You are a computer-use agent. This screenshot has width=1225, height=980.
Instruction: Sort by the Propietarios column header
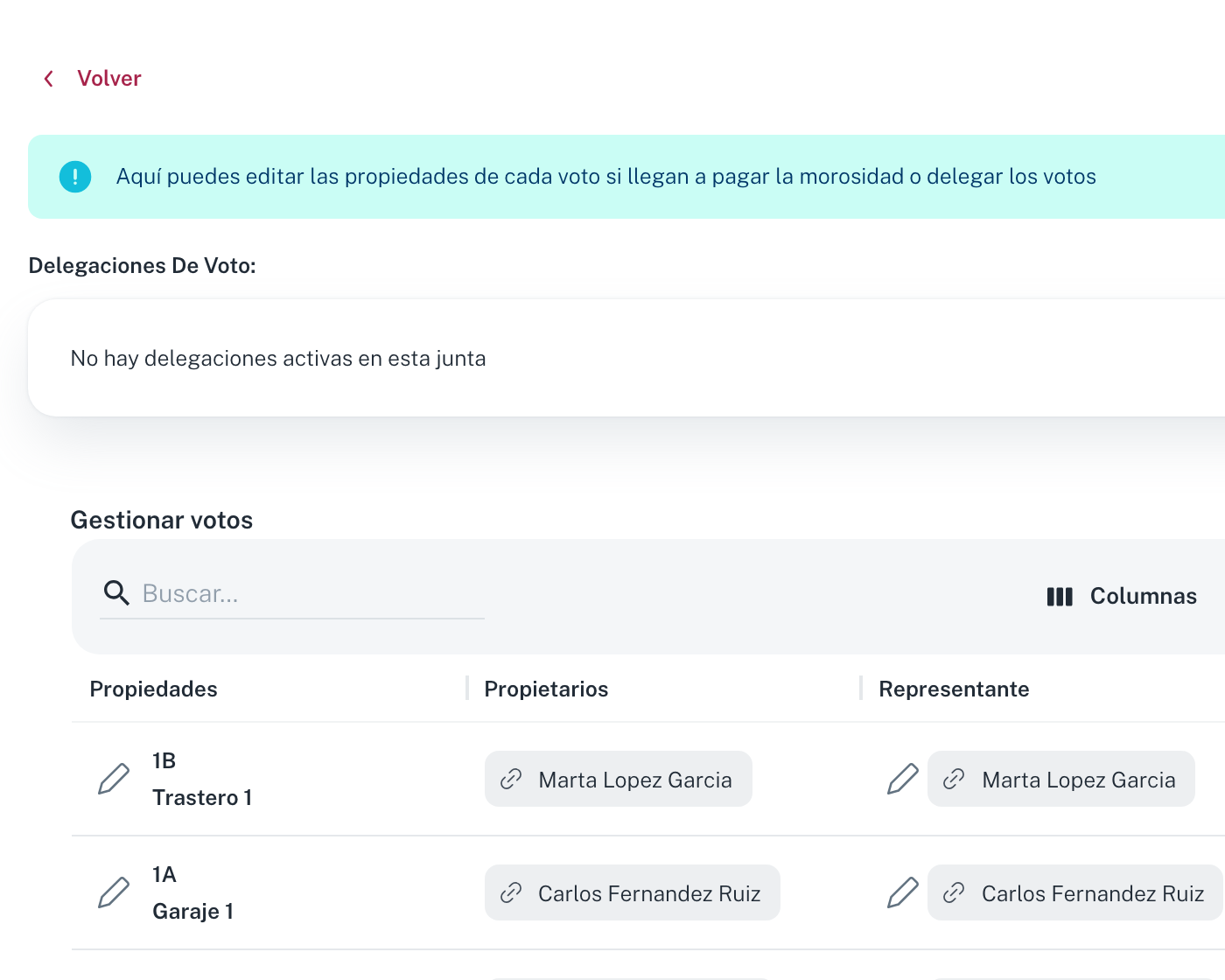click(x=546, y=689)
